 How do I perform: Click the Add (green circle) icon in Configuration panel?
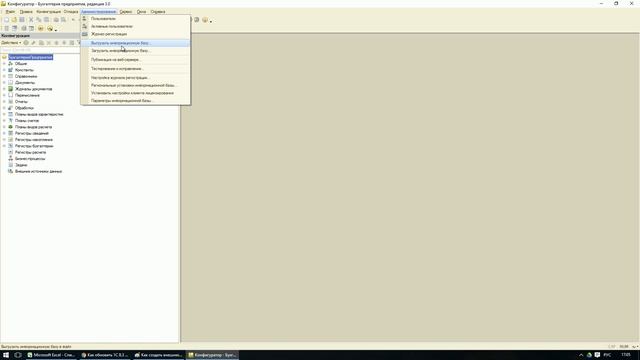(26, 42)
